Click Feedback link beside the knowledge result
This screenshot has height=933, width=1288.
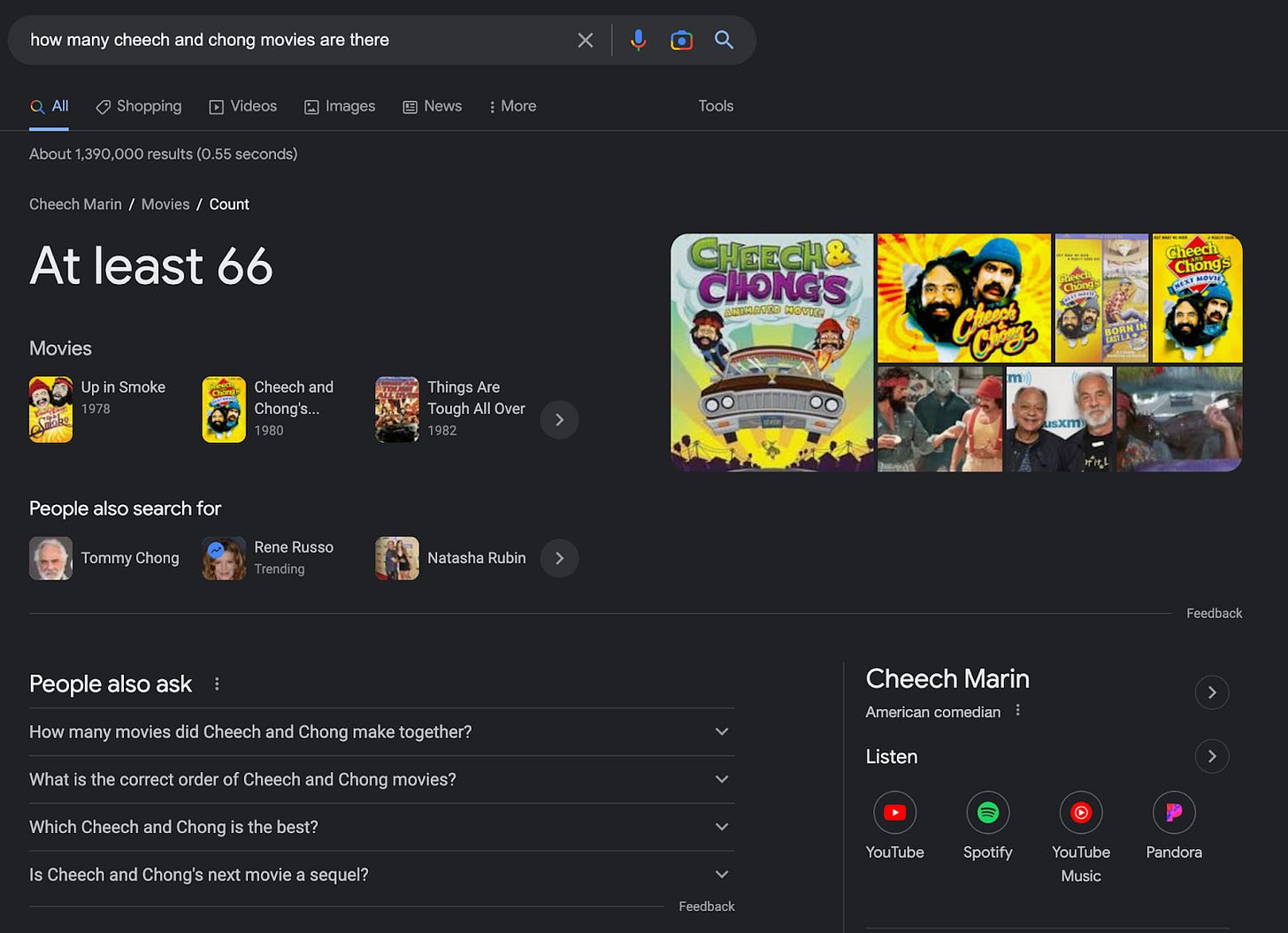(1214, 614)
